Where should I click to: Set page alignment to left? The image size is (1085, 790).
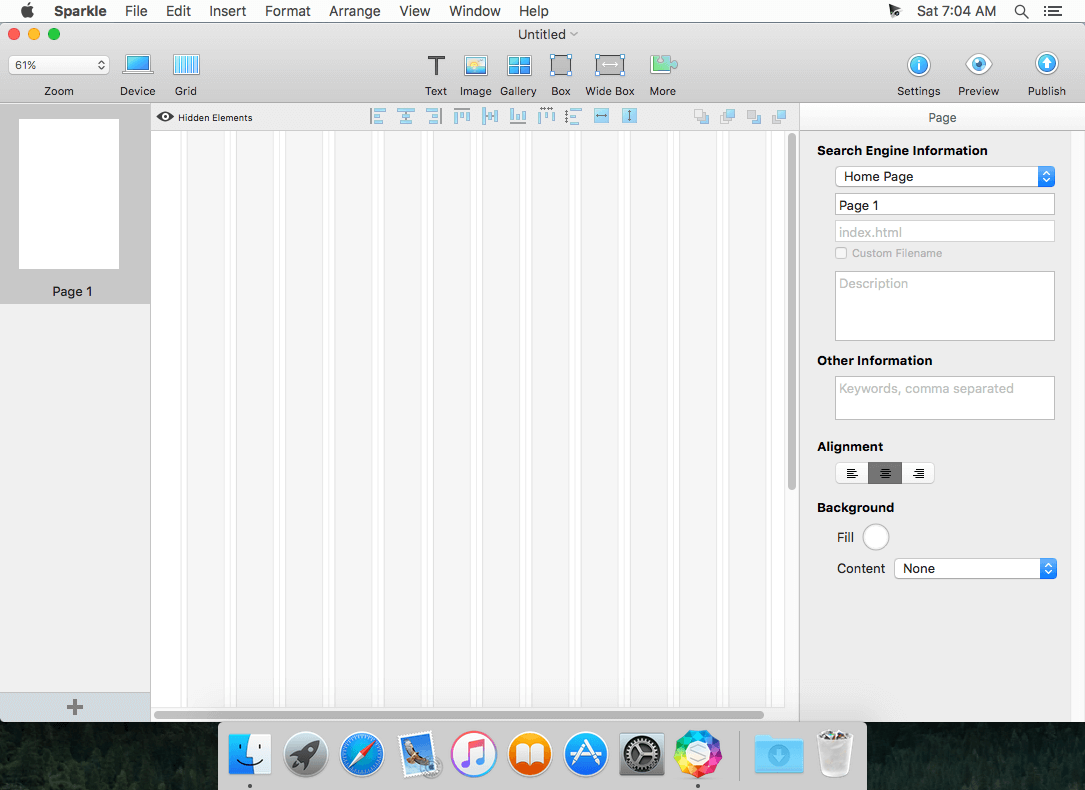pyautogui.click(x=852, y=473)
